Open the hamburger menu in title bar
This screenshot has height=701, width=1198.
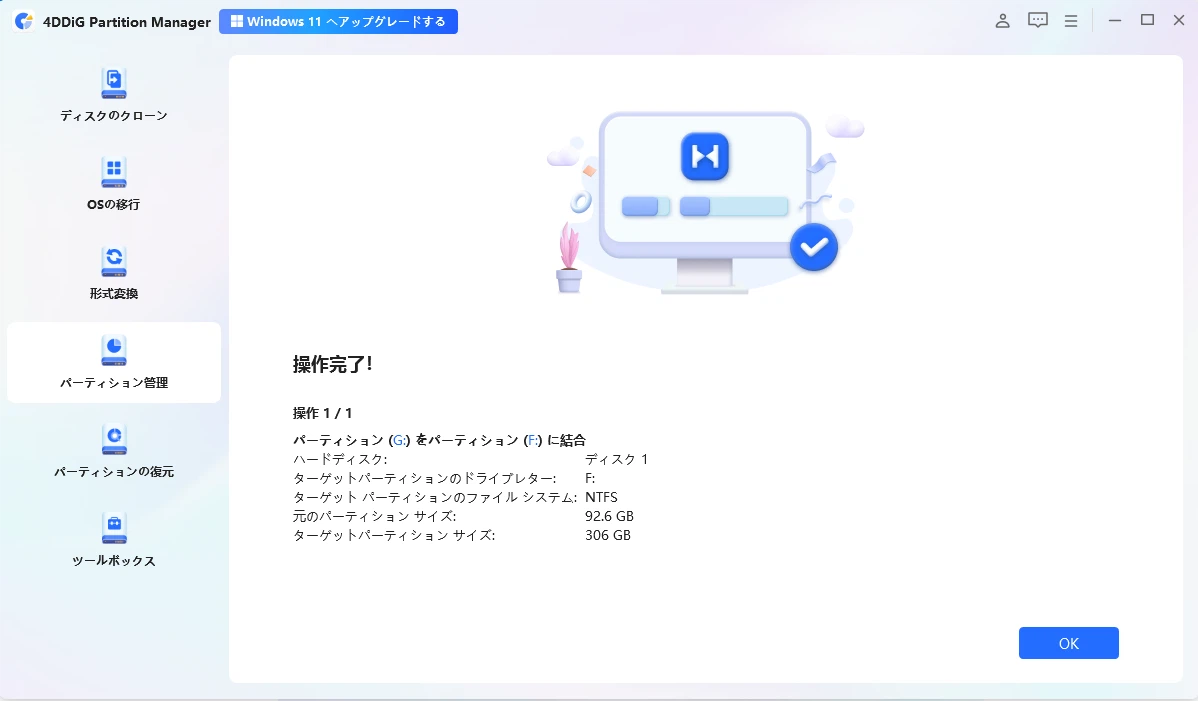click(x=1071, y=21)
